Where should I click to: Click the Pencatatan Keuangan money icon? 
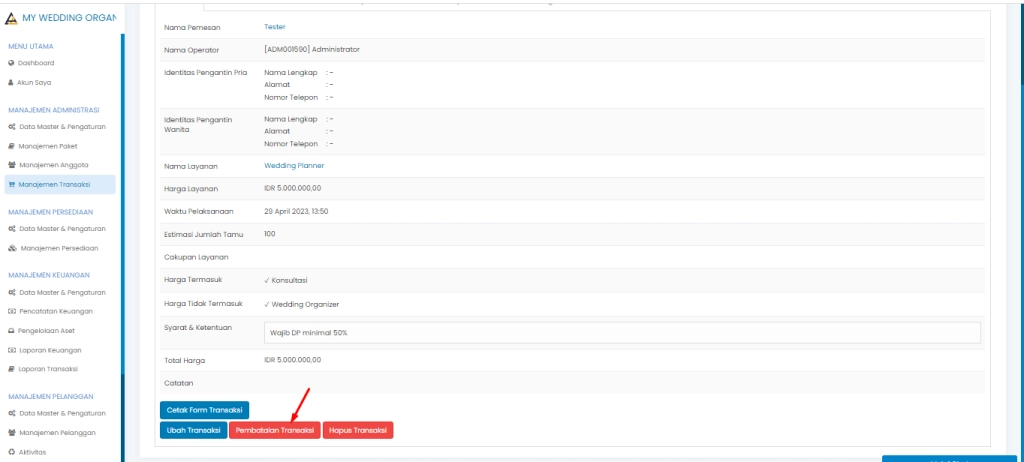coord(12,312)
